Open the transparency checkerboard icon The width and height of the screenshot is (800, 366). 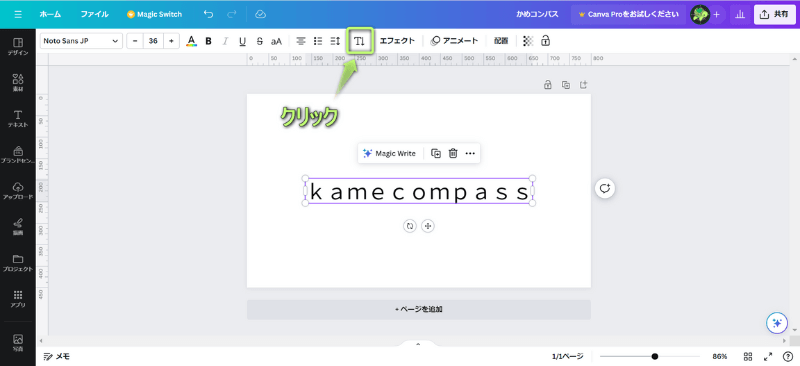click(x=528, y=41)
